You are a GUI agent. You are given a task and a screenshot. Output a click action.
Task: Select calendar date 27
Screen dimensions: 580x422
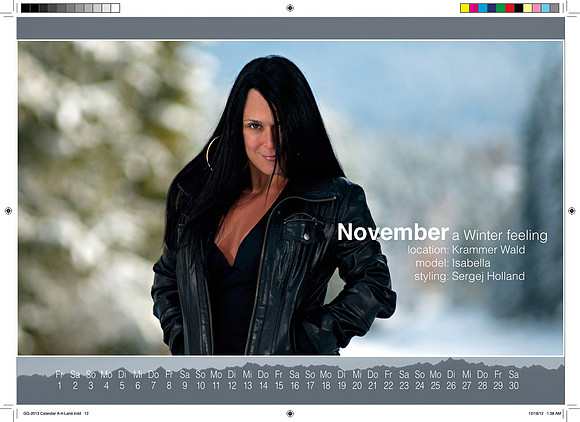(x=467, y=386)
